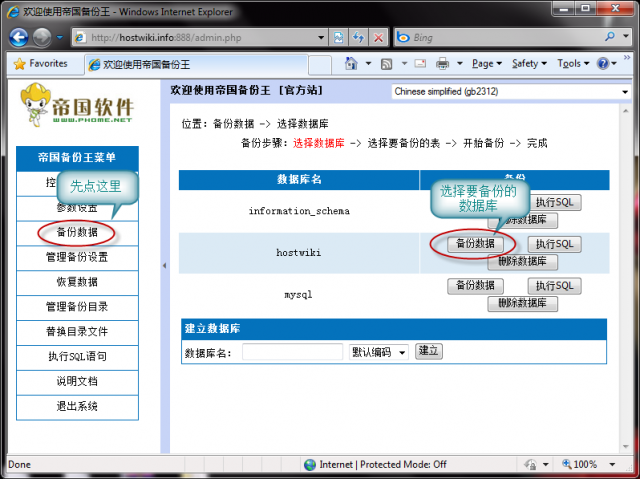
Task: Click 管理备份目录 sidebar item
Action: (x=77, y=307)
